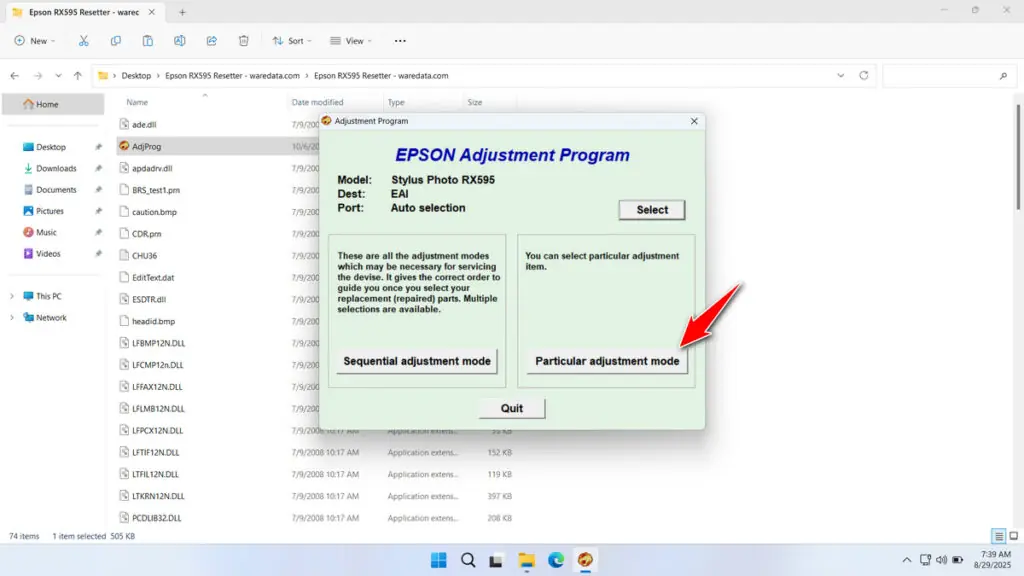Select the apdadrv.dll file

(x=152, y=168)
